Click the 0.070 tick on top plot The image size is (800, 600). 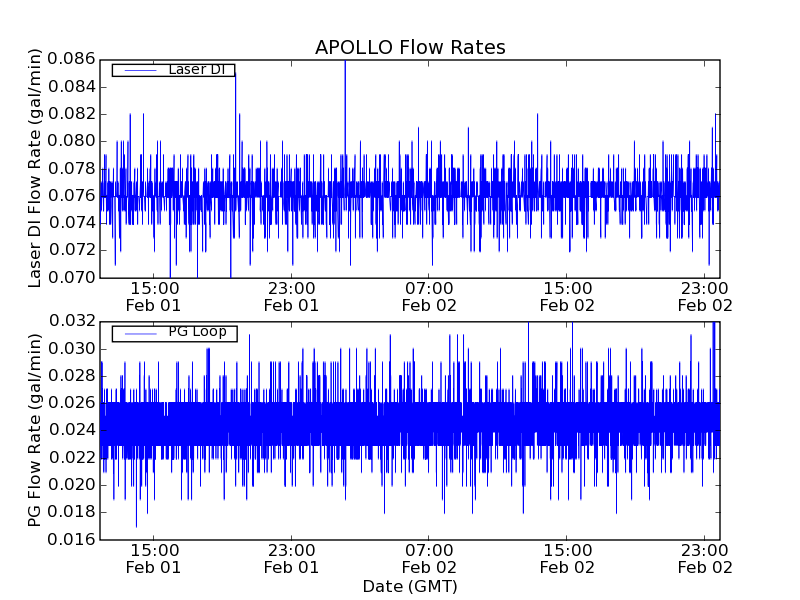click(x=71, y=278)
